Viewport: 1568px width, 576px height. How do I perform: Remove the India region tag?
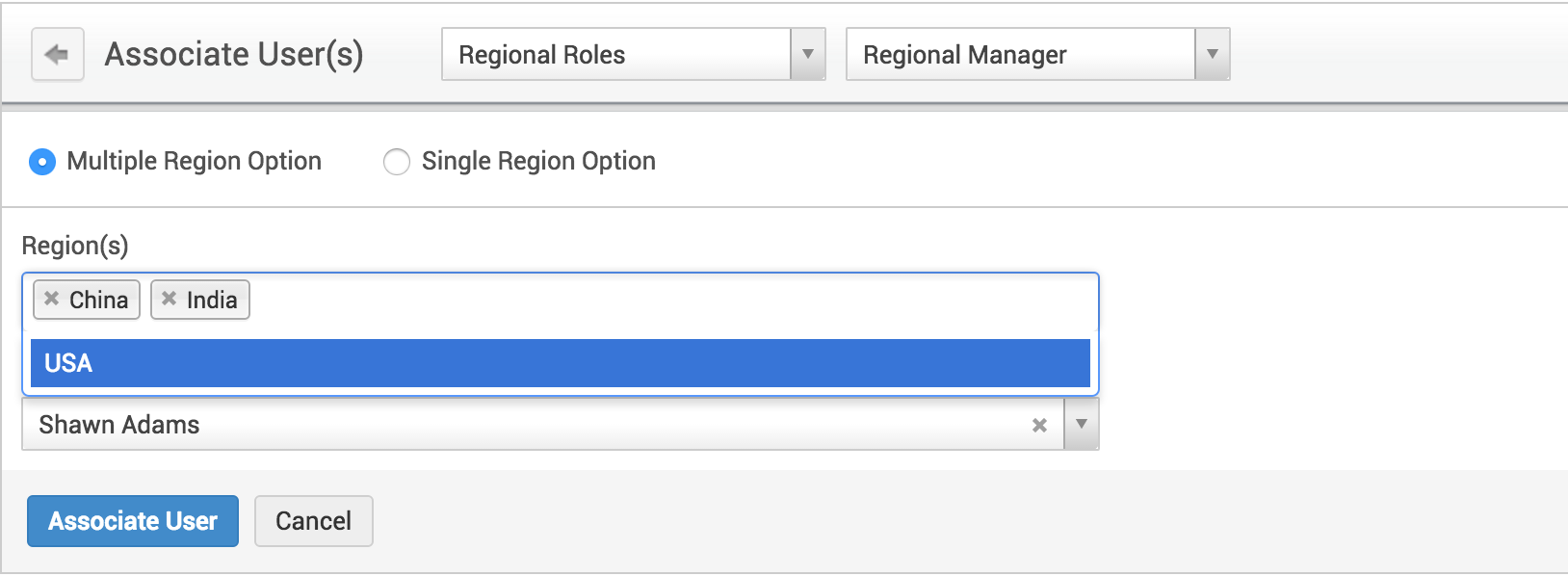[x=170, y=299]
